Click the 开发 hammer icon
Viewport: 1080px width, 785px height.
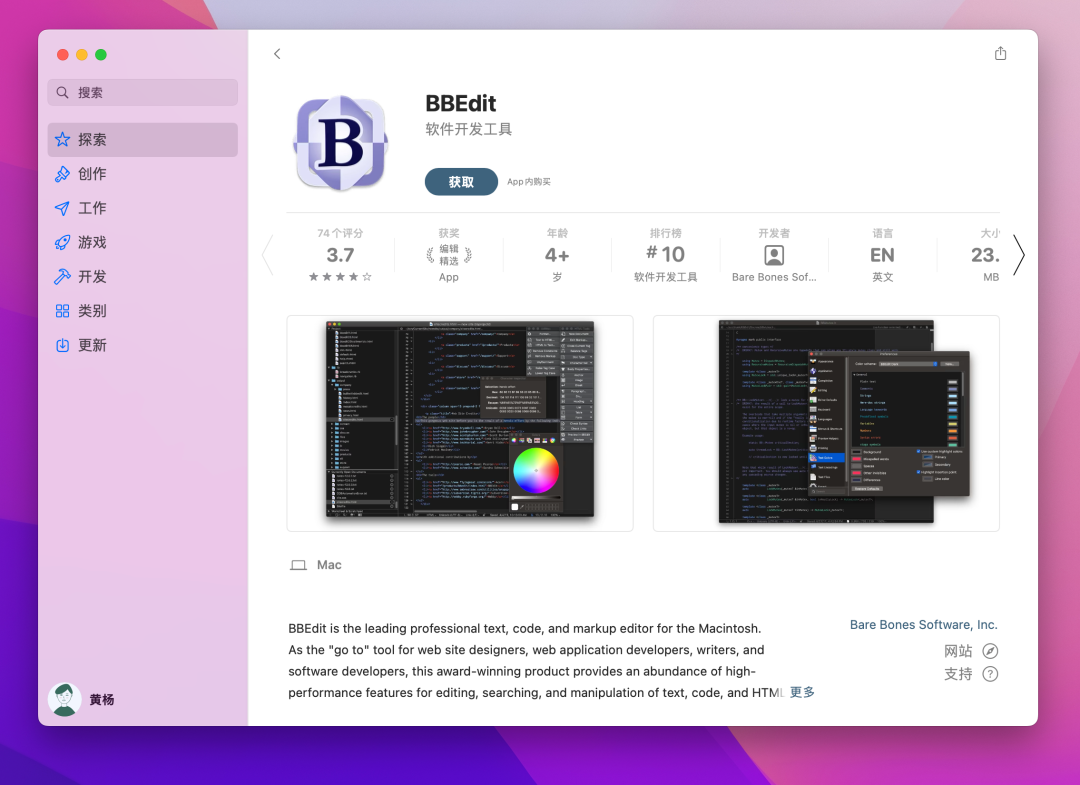63,276
